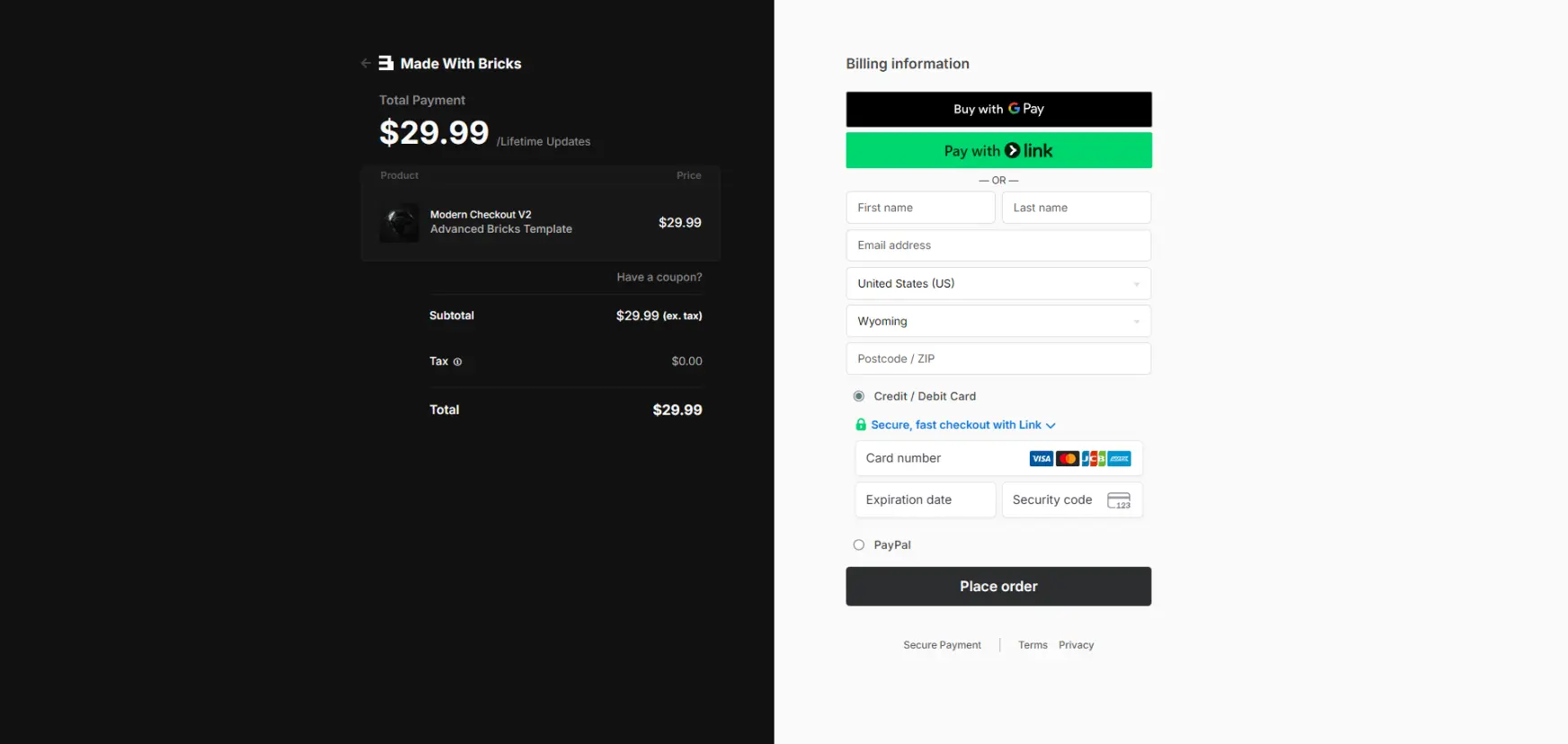Select the Credit / Debit Card radio option
The width and height of the screenshot is (1568, 744).
[859, 396]
